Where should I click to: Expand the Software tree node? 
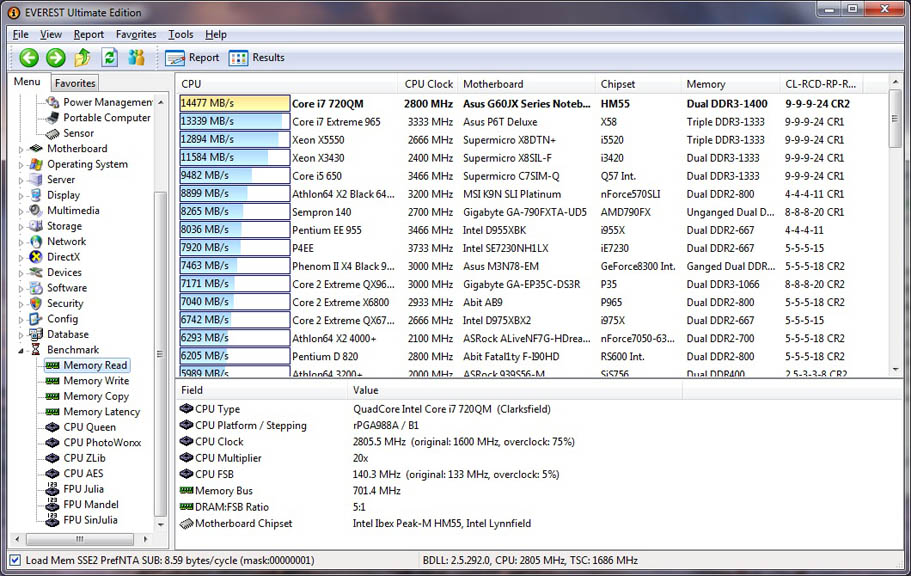(x=21, y=288)
